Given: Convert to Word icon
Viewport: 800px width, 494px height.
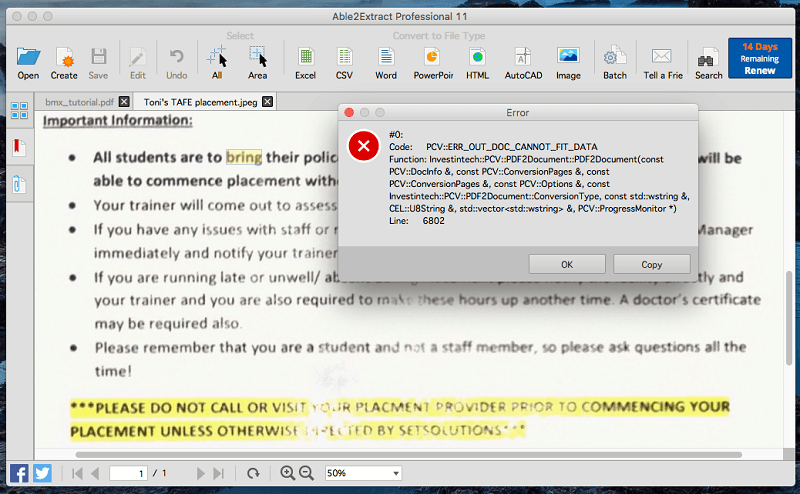Looking at the screenshot, I should pos(386,56).
